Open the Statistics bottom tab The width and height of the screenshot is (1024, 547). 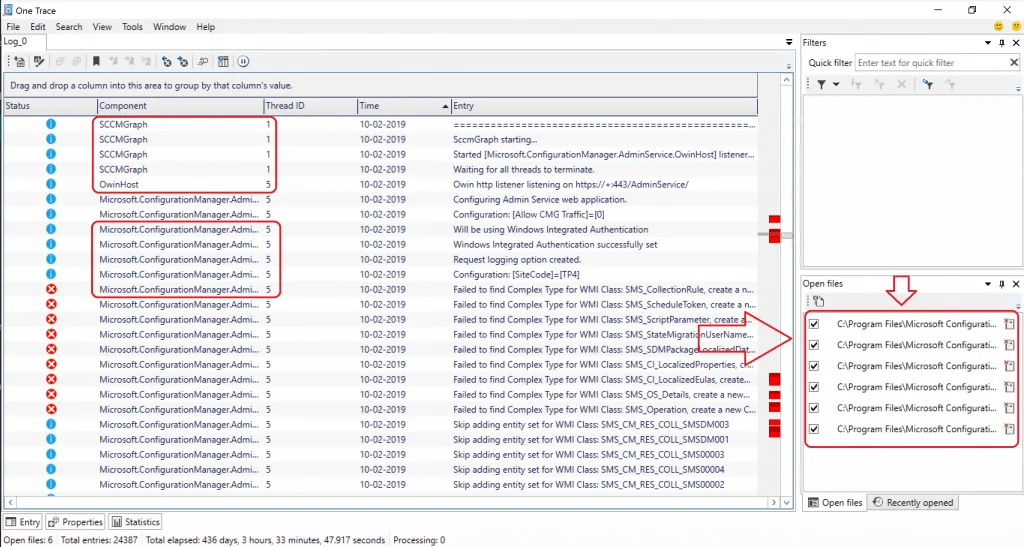[x=135, y=522]
